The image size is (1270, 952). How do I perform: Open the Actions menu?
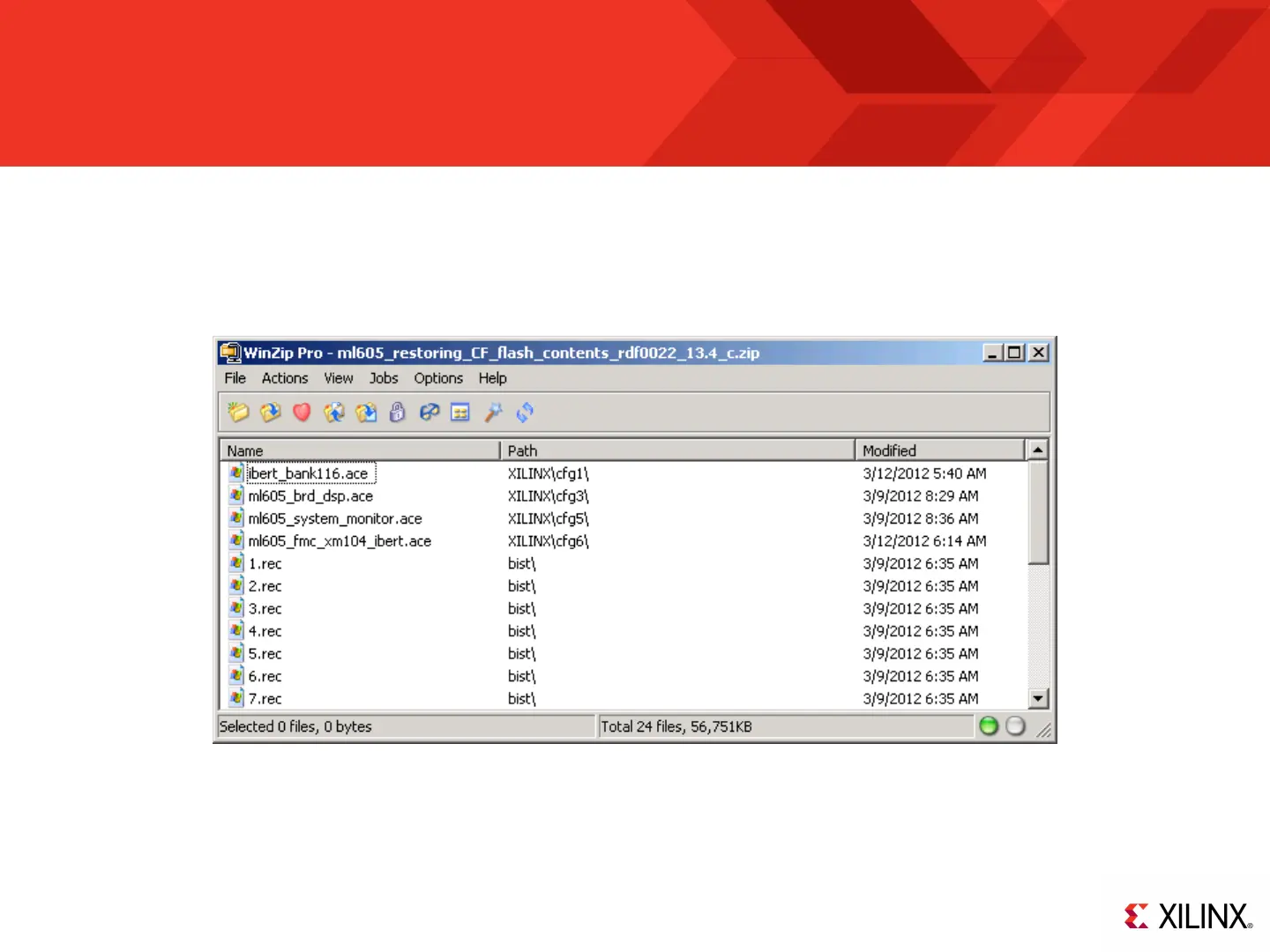[x=285, y=378]
